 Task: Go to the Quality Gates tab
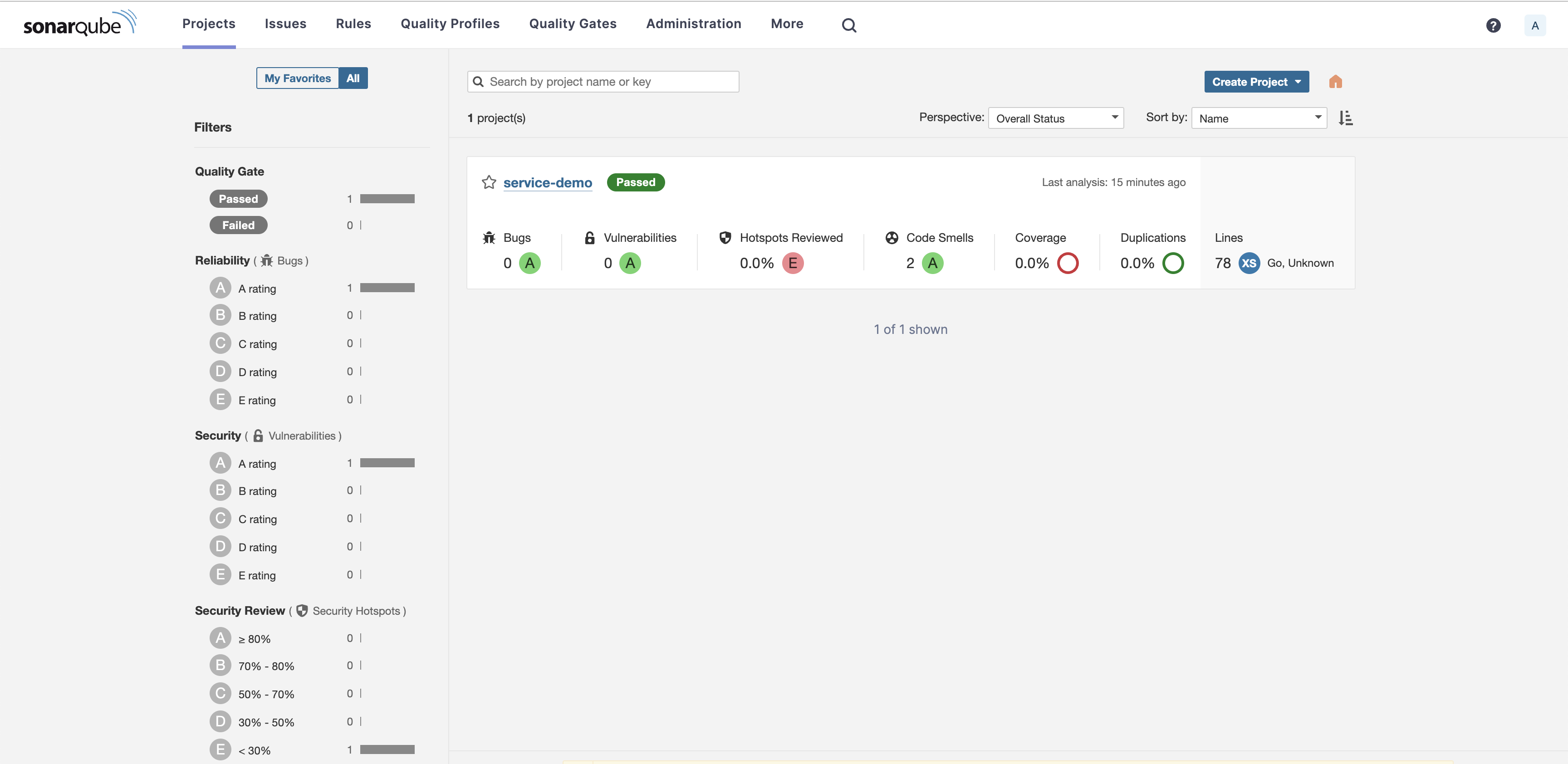[572, 24]
